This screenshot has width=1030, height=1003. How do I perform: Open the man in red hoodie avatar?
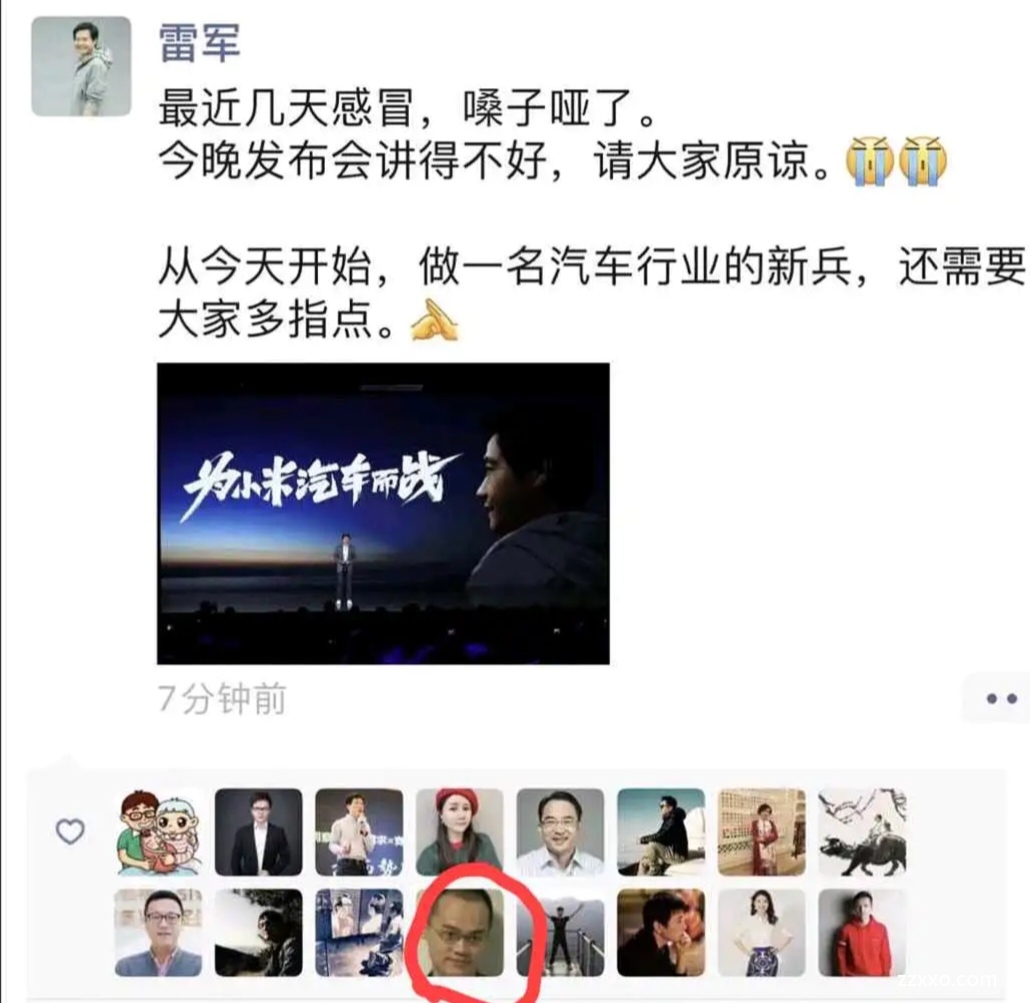pyautogui.click(x=862, y=933)
